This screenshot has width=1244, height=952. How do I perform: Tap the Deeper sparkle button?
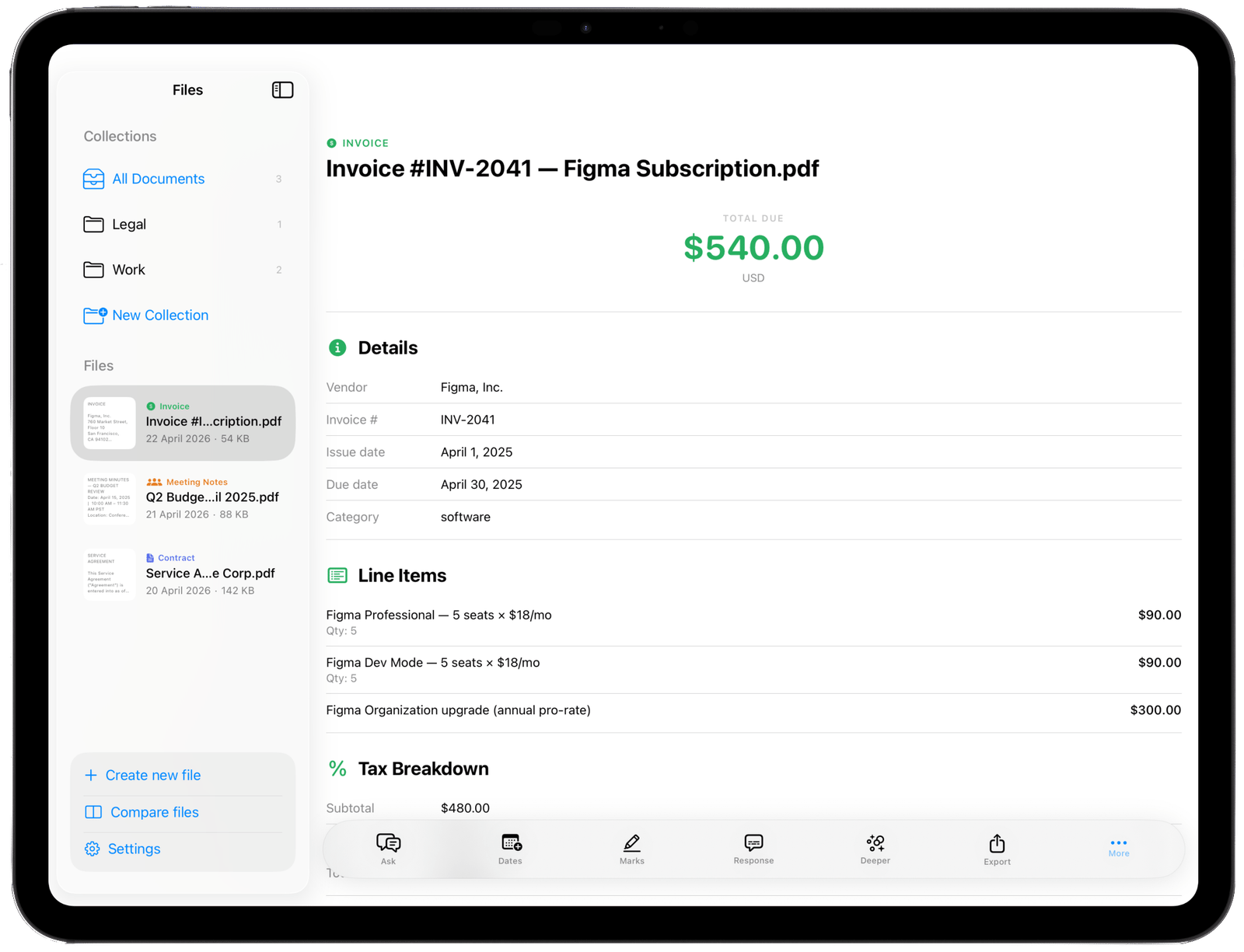point(875,849)
